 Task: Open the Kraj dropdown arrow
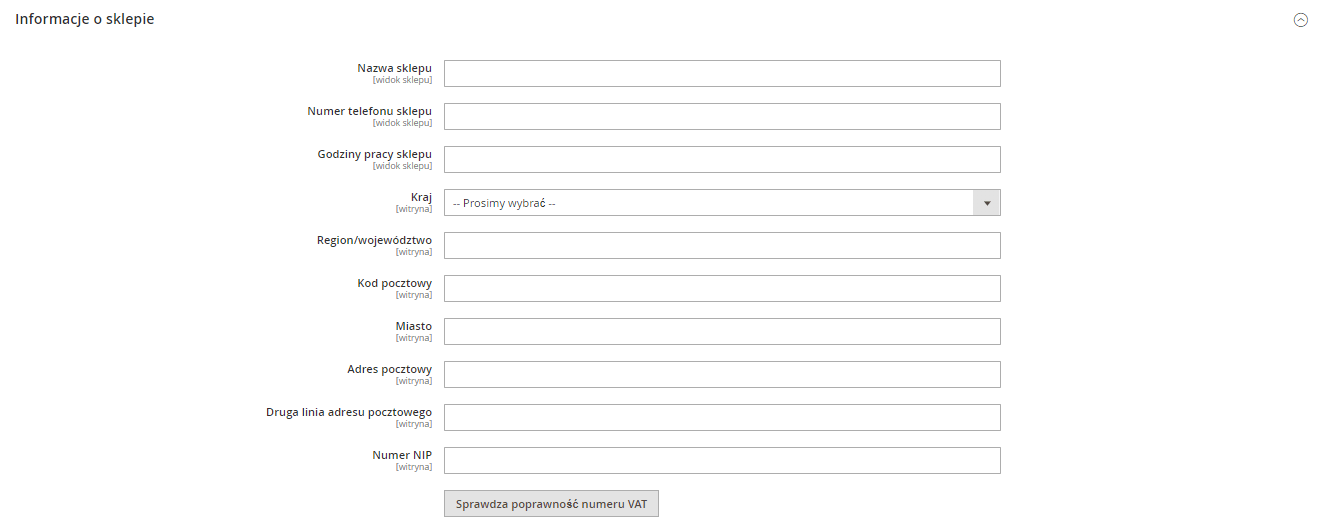pyautogui.click(x=987, y=203)
